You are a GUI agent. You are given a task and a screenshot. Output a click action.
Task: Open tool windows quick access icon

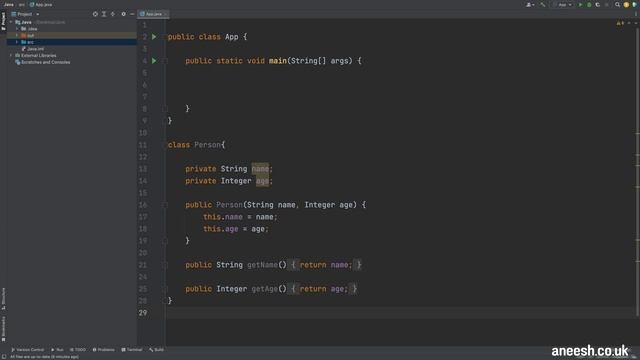4,357
